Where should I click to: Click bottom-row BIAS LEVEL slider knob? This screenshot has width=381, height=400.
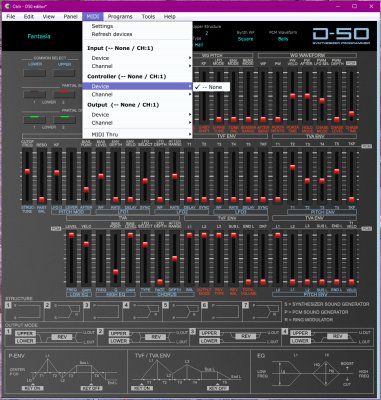pyautogui.click(x=130, y=235)
